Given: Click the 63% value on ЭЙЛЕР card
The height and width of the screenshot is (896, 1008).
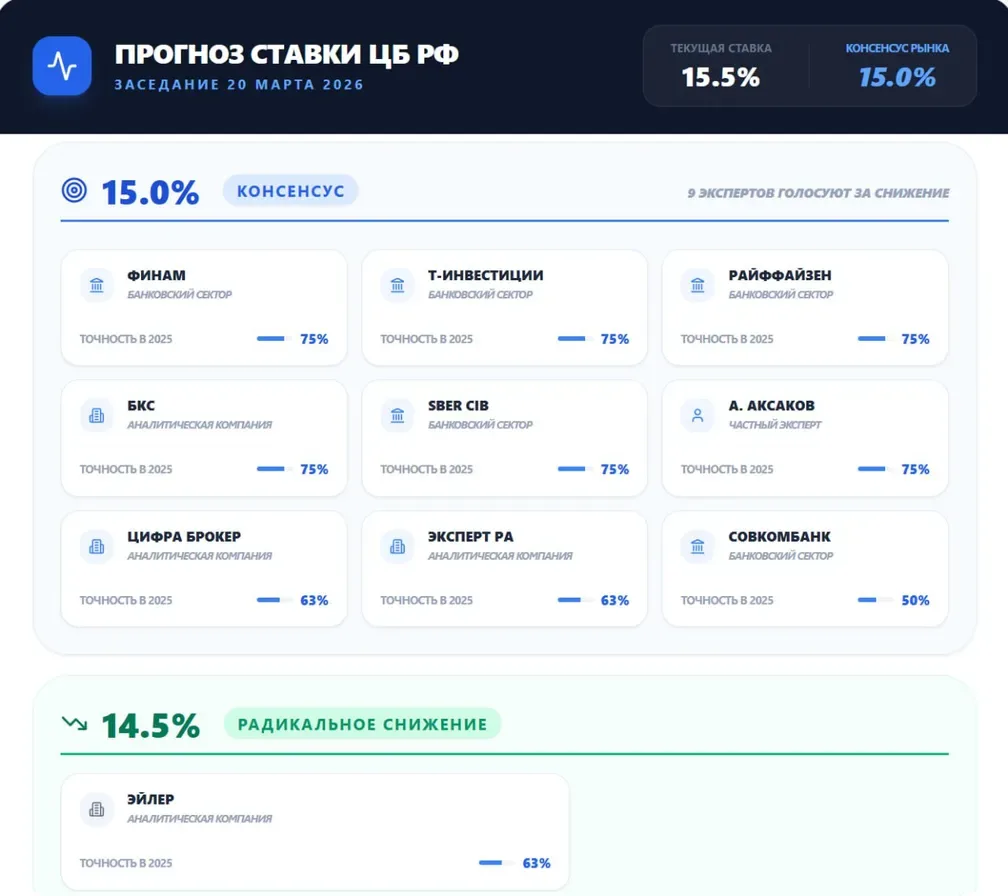Looking at the screenshot, I should (536, 863).
